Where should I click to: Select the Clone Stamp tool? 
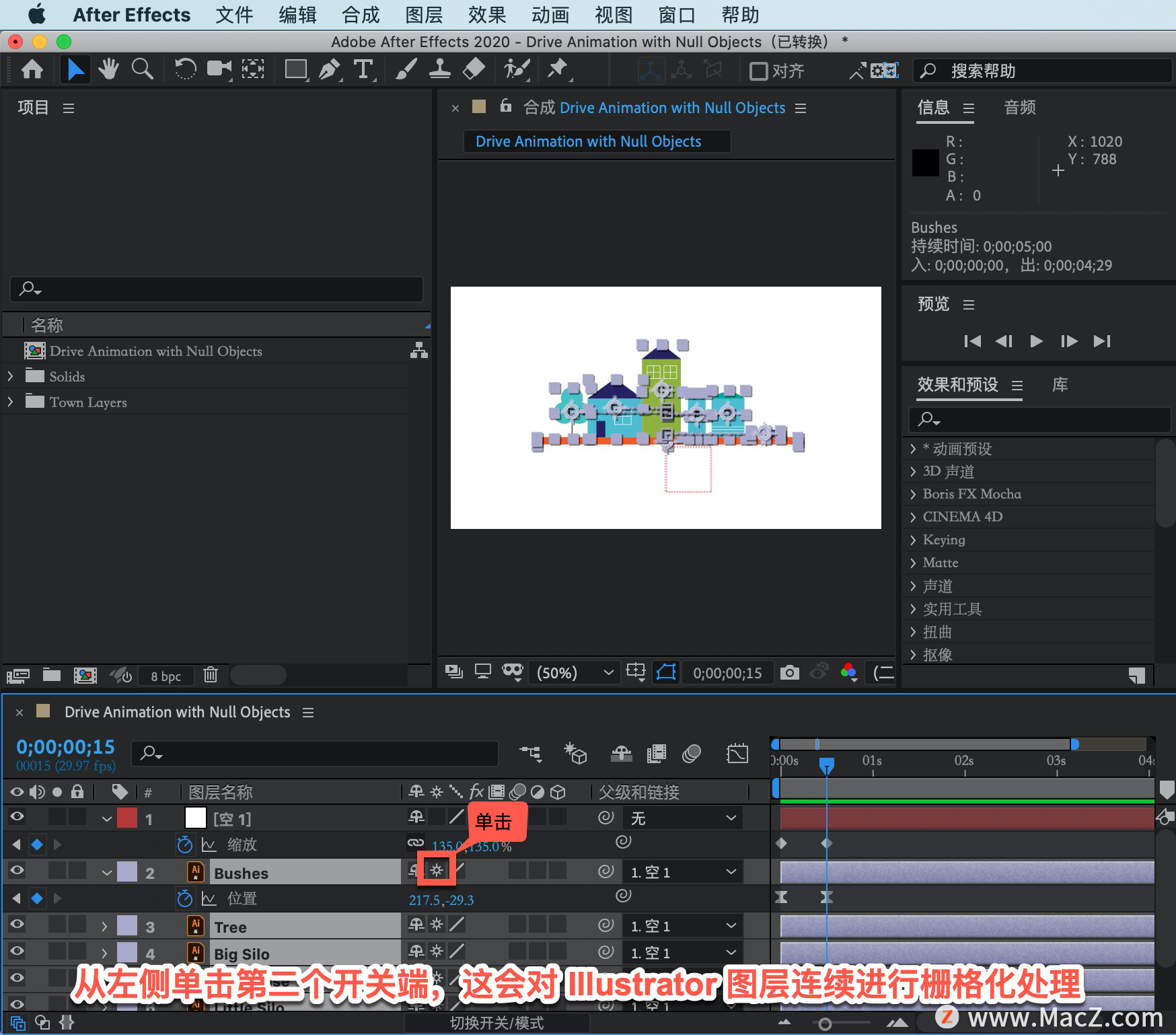pos(439,69)
